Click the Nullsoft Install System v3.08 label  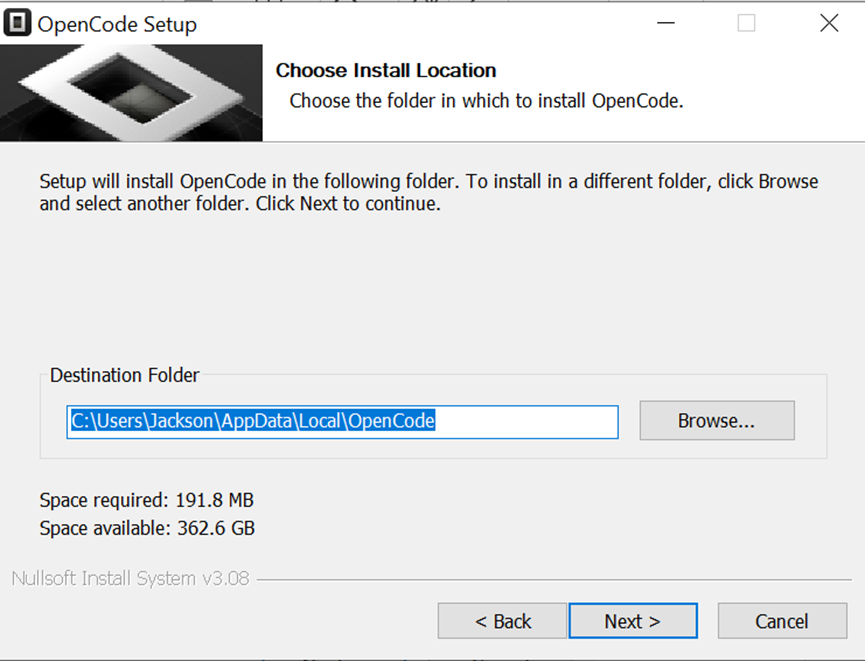tap(130, 578)
